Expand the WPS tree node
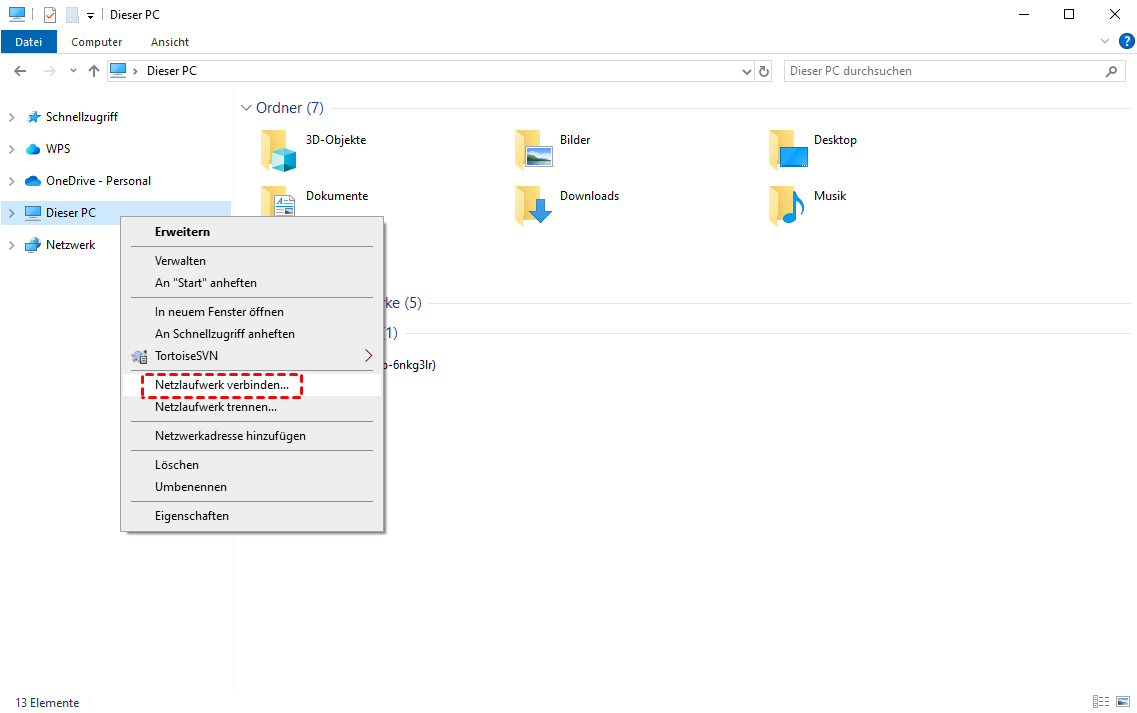Screen dimensions: 1137x713 (12, 149)
